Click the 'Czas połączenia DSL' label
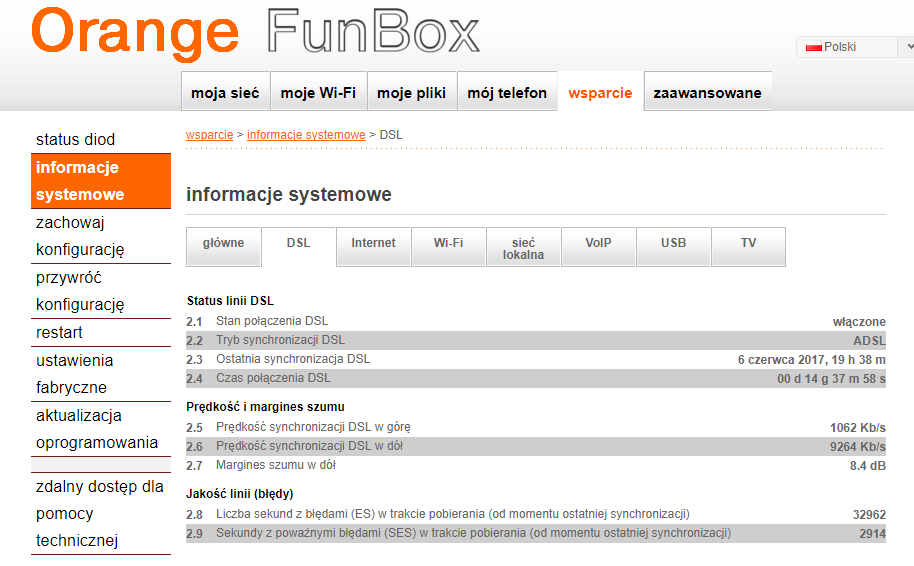This screenshot has height=566, width=914. coord(273,378)
